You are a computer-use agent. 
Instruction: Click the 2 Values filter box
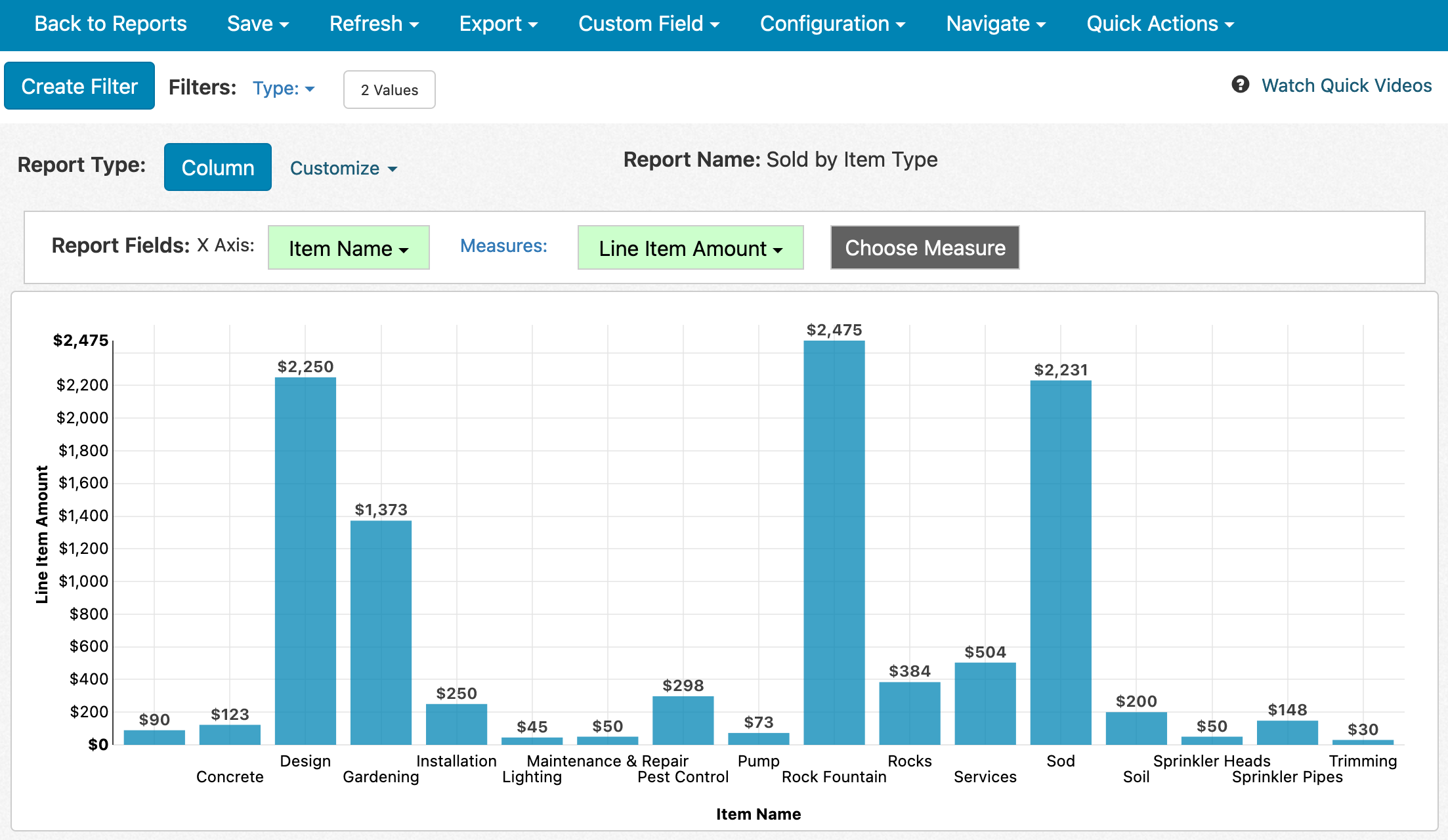click(x=389, y=90)
